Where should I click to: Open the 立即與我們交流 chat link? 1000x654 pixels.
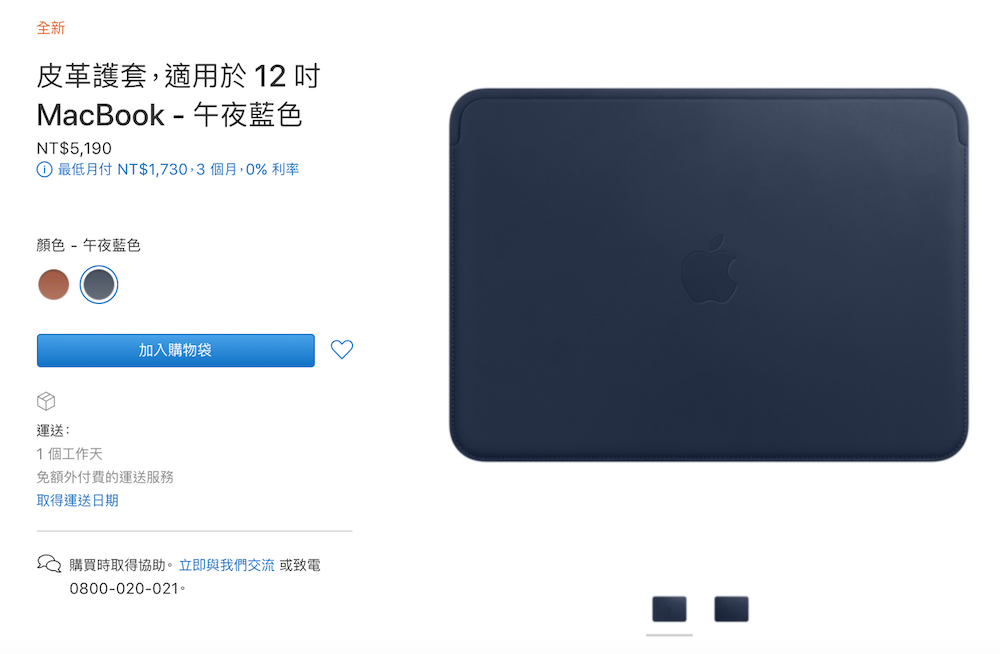(226, 565)
